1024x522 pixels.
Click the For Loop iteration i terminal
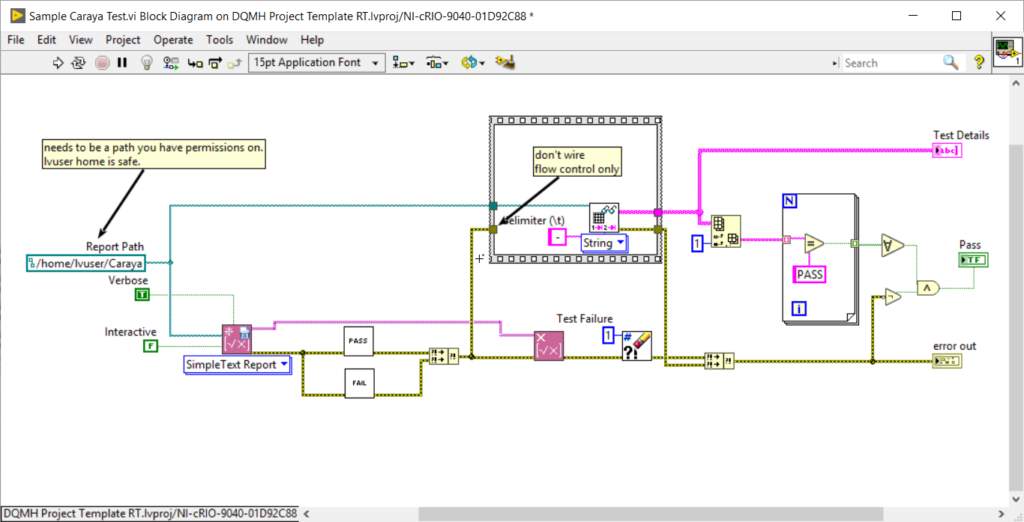[x=798, y=308]
